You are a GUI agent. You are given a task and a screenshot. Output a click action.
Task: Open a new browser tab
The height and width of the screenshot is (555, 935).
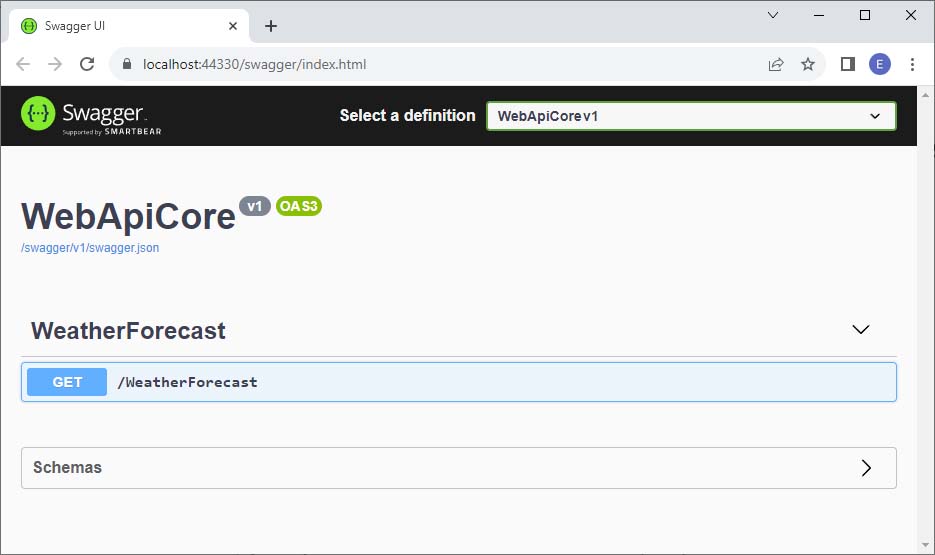pyautogui.click(x=271, y=26)
